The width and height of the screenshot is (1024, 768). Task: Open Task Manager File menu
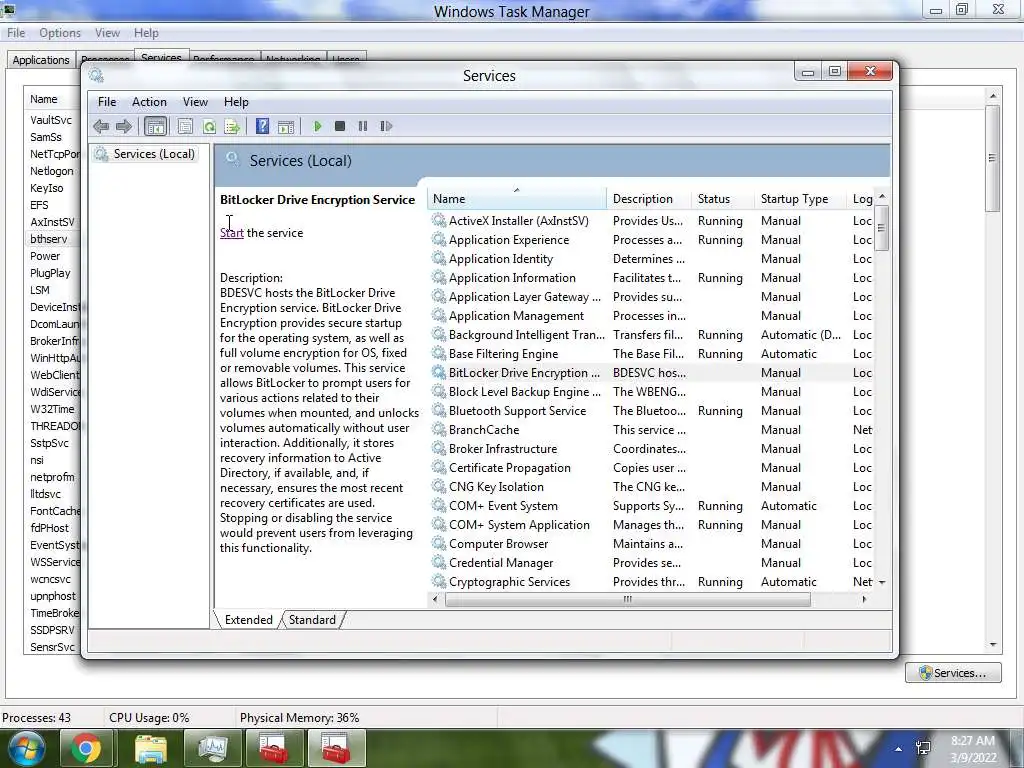click(x=16, y=33)
